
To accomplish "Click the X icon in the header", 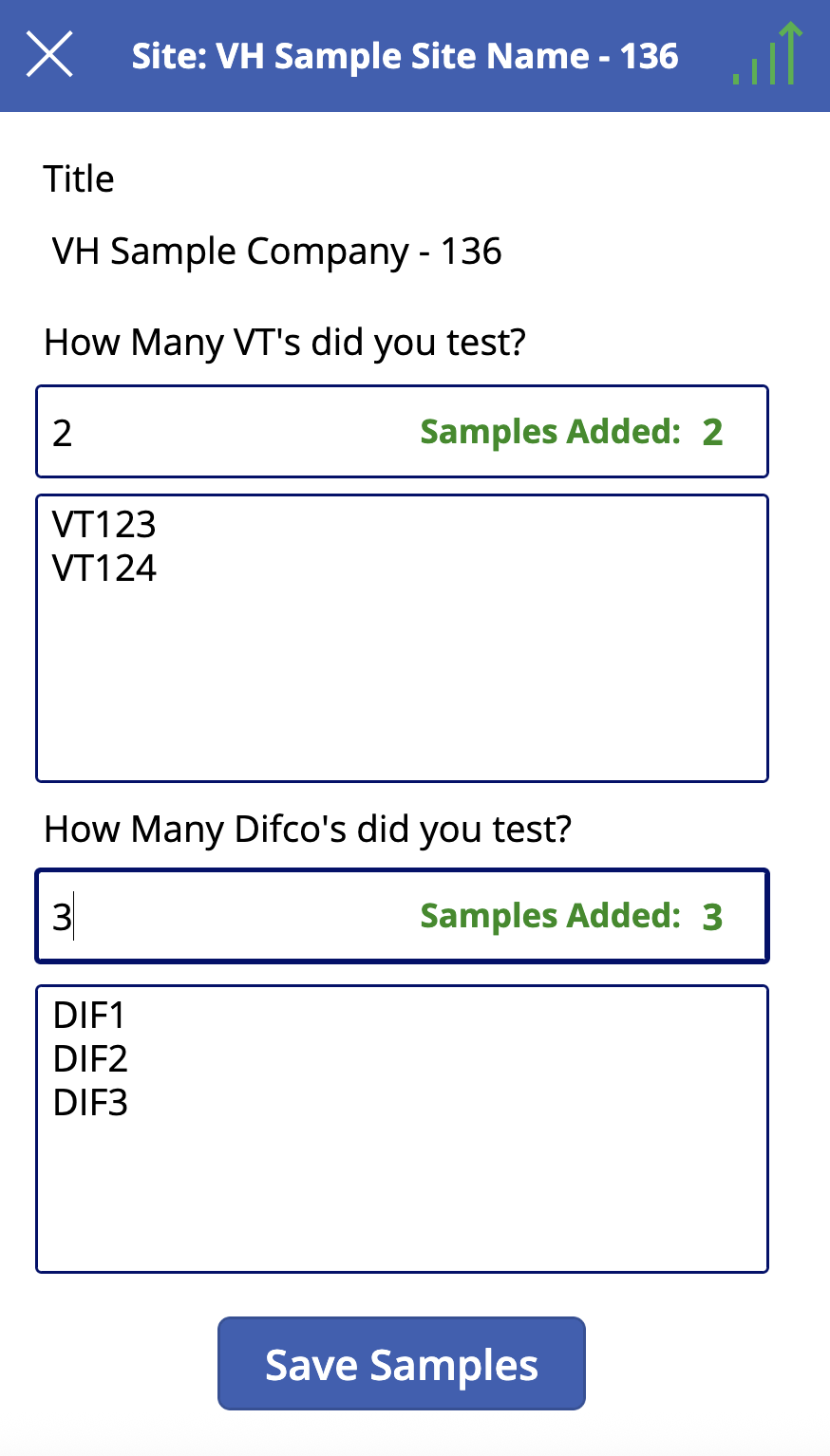I will (x=49, y=54).
